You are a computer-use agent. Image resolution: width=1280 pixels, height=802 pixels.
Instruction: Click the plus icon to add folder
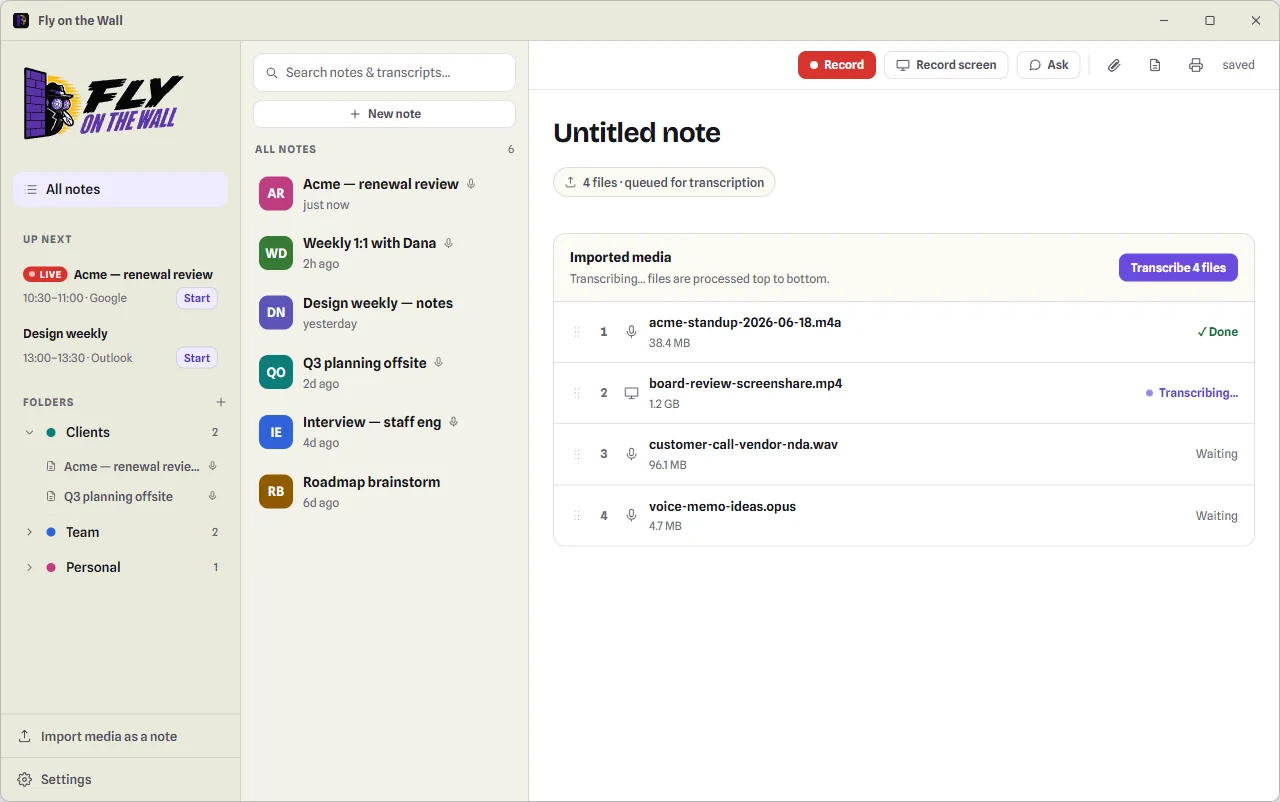(x=221, y=402)
